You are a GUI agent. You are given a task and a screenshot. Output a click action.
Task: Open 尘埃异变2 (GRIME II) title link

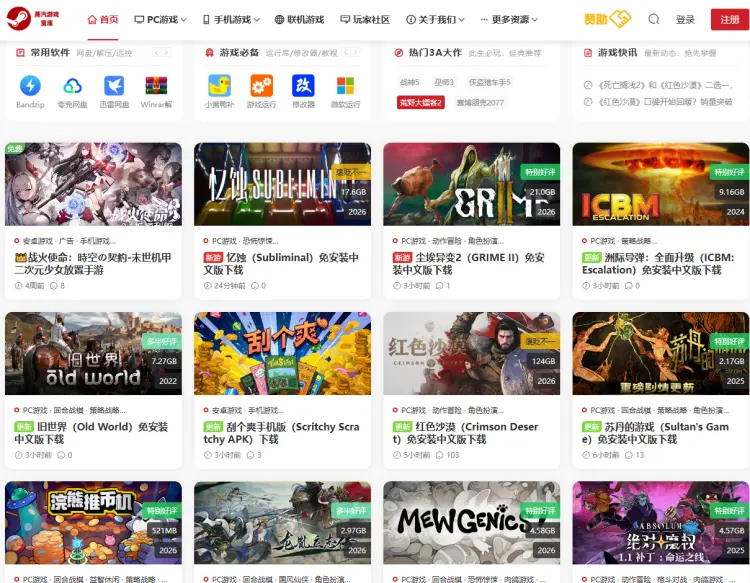click(469, 264)
